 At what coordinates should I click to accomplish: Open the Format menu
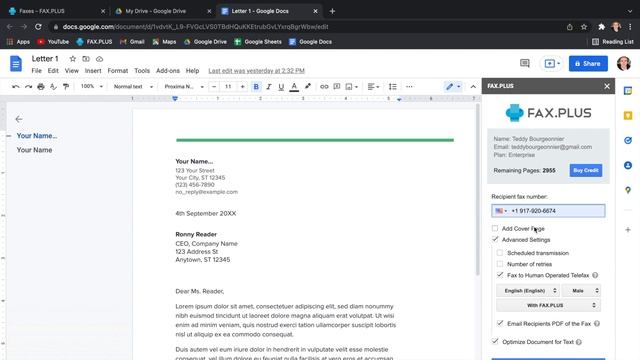click(118, 71)
